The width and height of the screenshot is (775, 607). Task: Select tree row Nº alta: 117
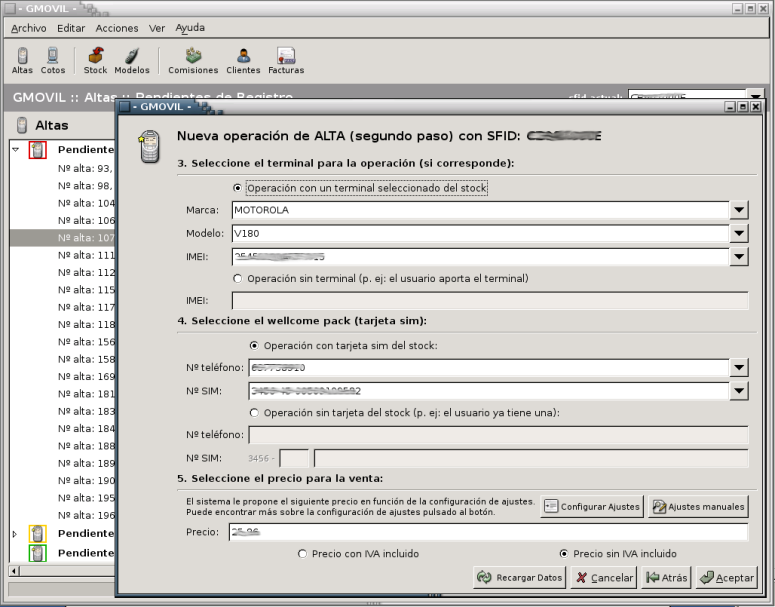pos(86,307)
